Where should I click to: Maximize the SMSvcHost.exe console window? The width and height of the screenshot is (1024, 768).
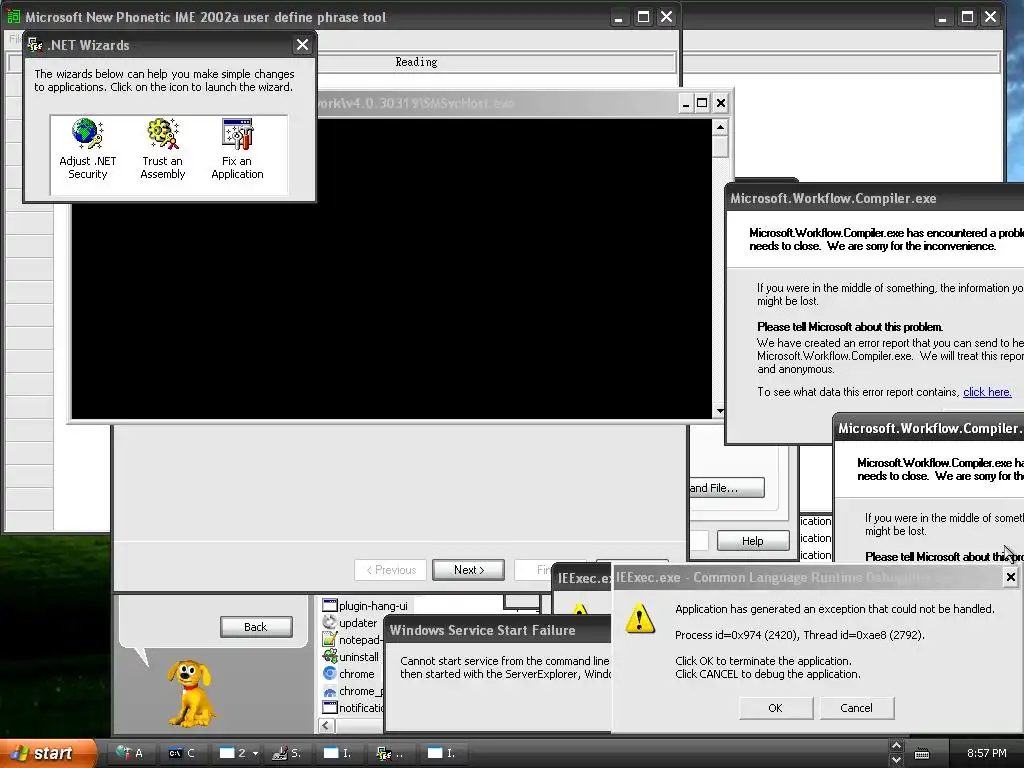[702, 103]
